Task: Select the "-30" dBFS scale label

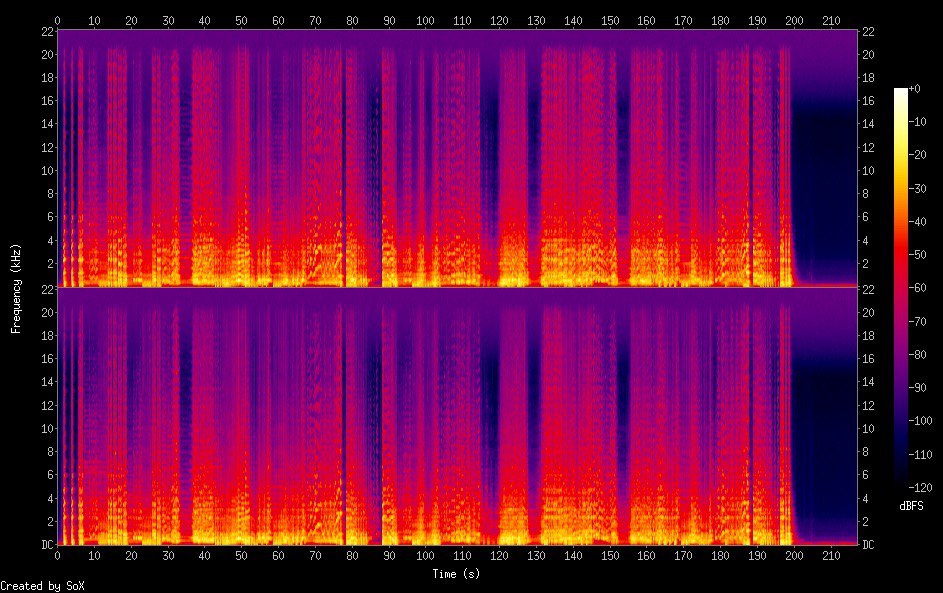Action: (917, 188)
